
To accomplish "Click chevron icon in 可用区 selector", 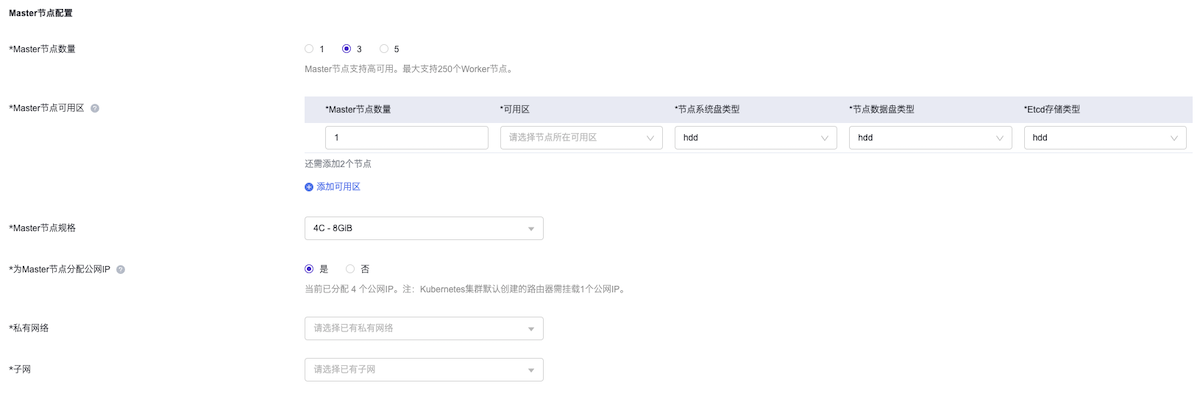I will coord(650,138).
